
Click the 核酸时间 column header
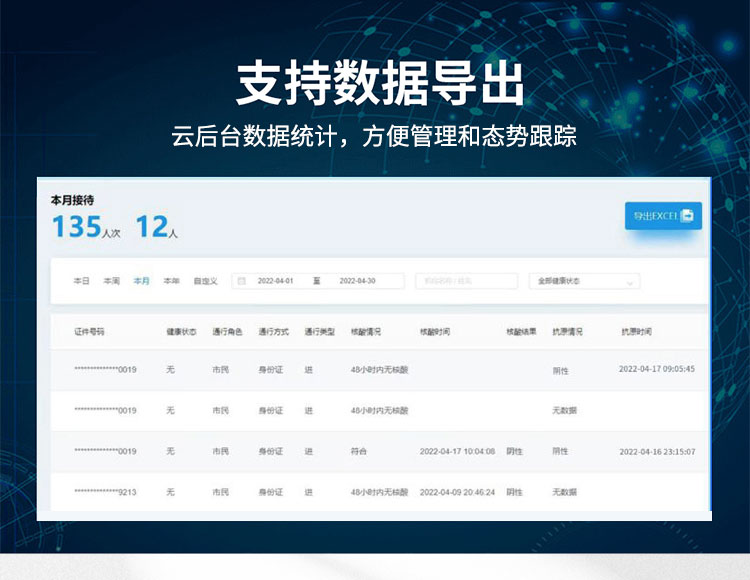[435, 331]
